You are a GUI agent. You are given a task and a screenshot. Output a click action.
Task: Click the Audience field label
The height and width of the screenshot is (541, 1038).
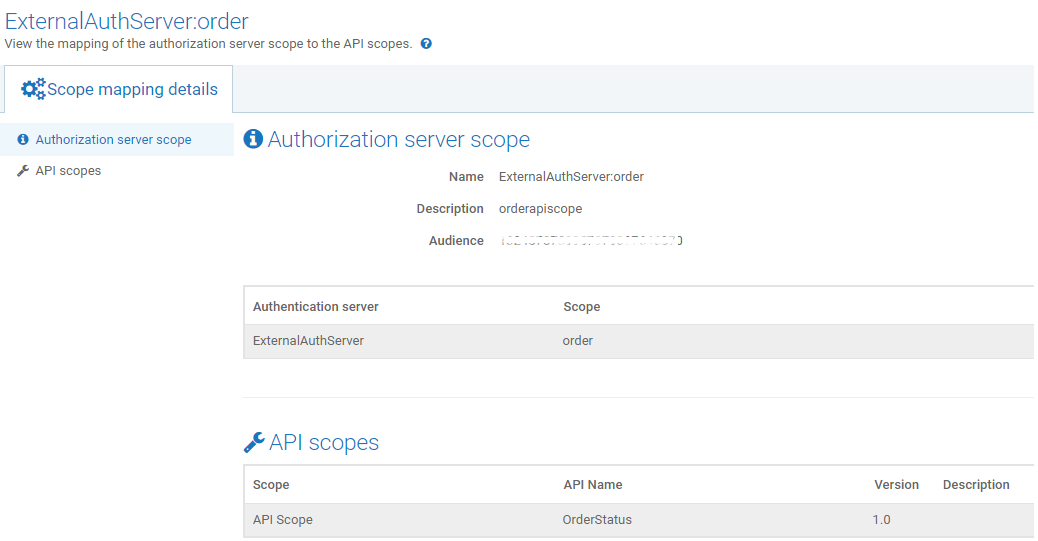pos(456,240)
